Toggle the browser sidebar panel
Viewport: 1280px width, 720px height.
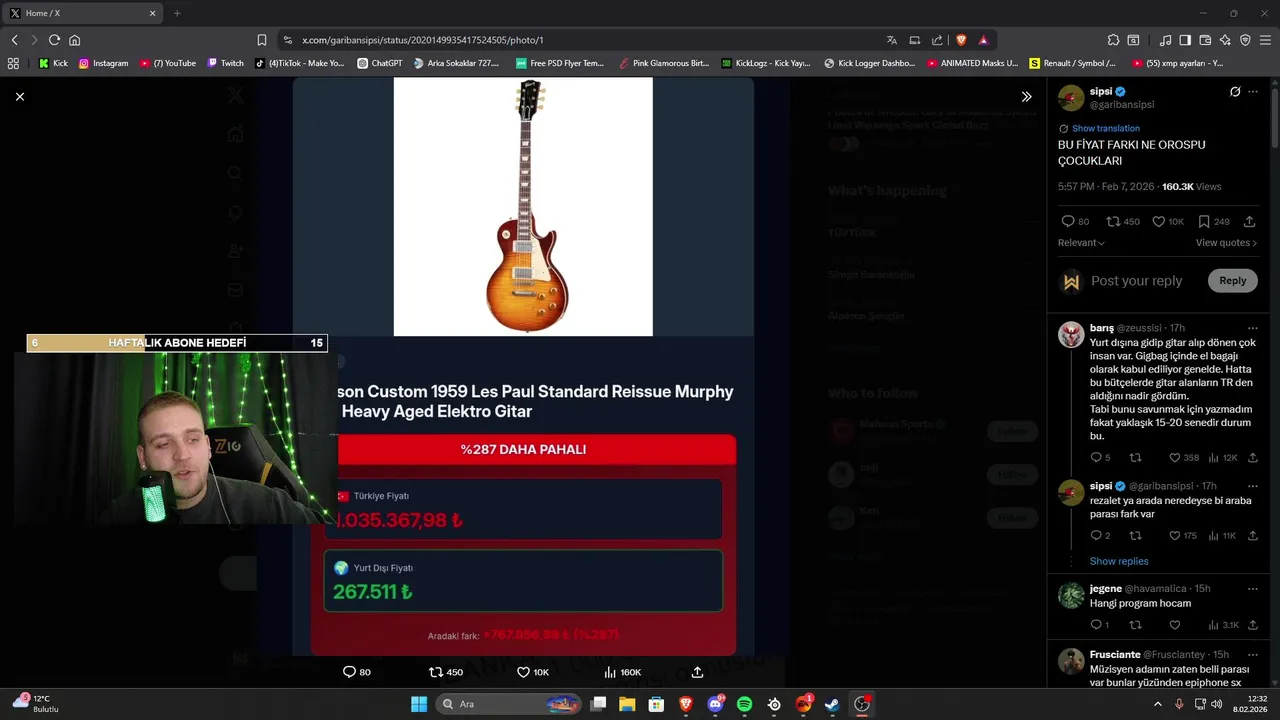[1185, 40]
